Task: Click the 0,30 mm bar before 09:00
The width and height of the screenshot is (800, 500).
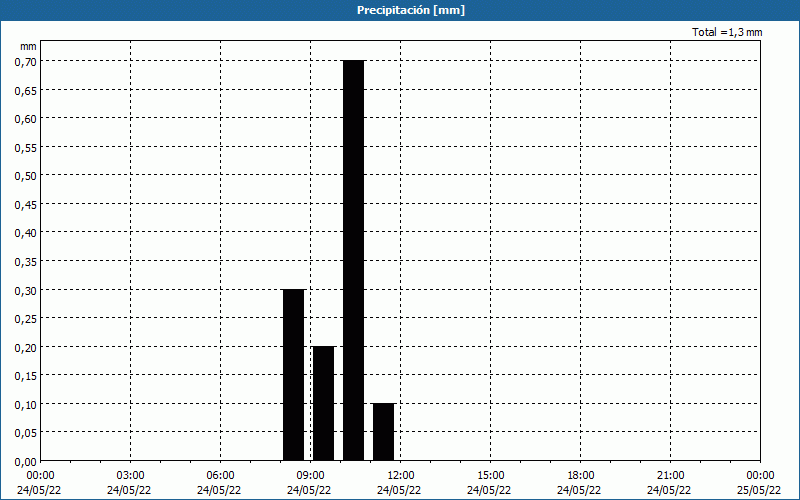Action: [x=293, y=375]
